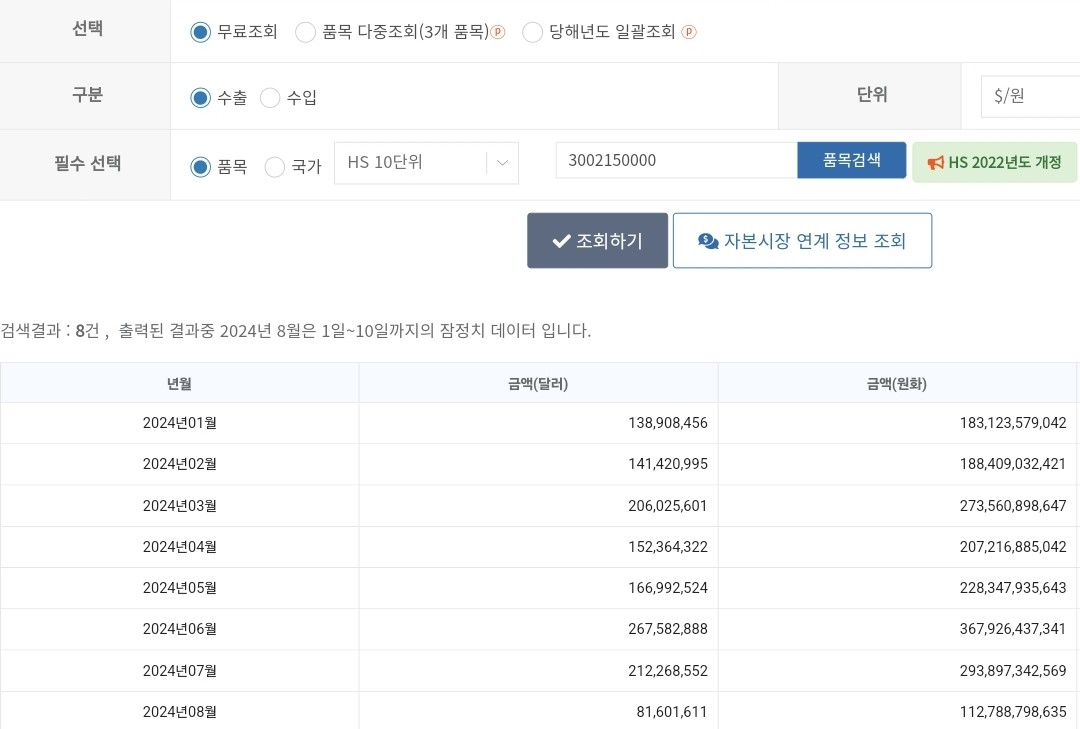The width and height of the screenshot is (1080, 729).
Task: Click dollar amount 138,908,456
Action: point(667,423)
